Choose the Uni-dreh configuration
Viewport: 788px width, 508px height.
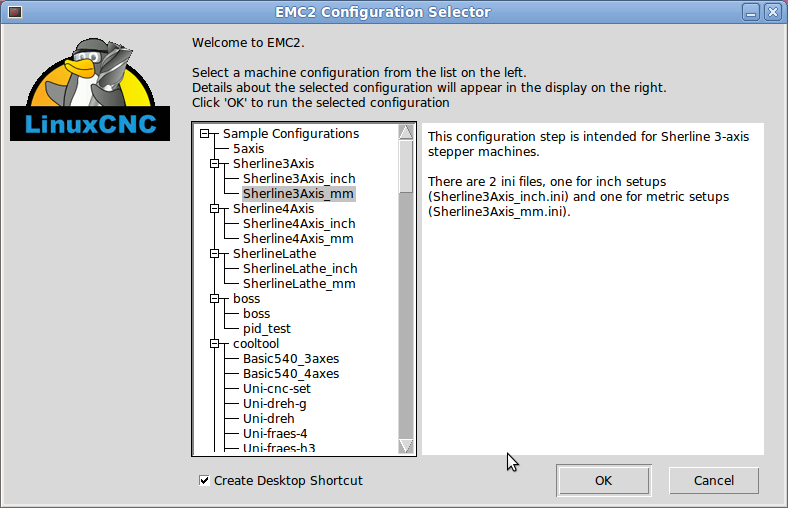269,419
